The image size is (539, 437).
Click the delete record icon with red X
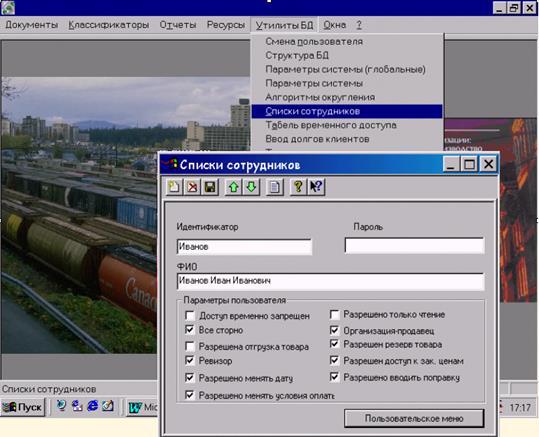point(192,187)
